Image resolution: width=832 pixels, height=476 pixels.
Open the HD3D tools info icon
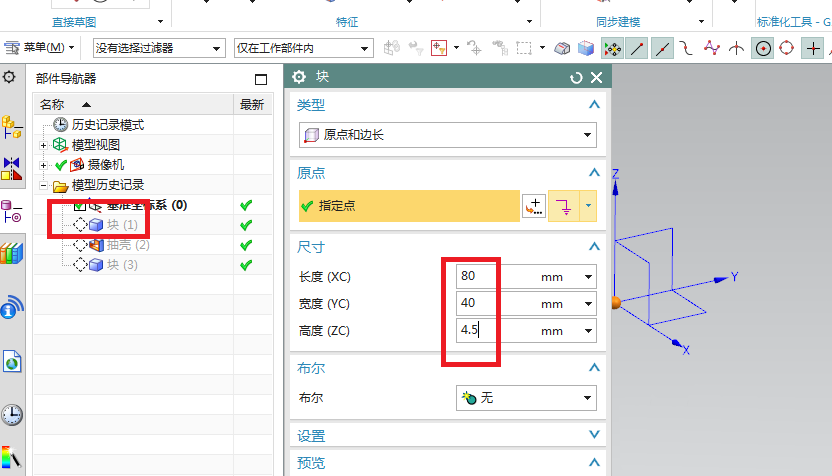coord(12,307)
